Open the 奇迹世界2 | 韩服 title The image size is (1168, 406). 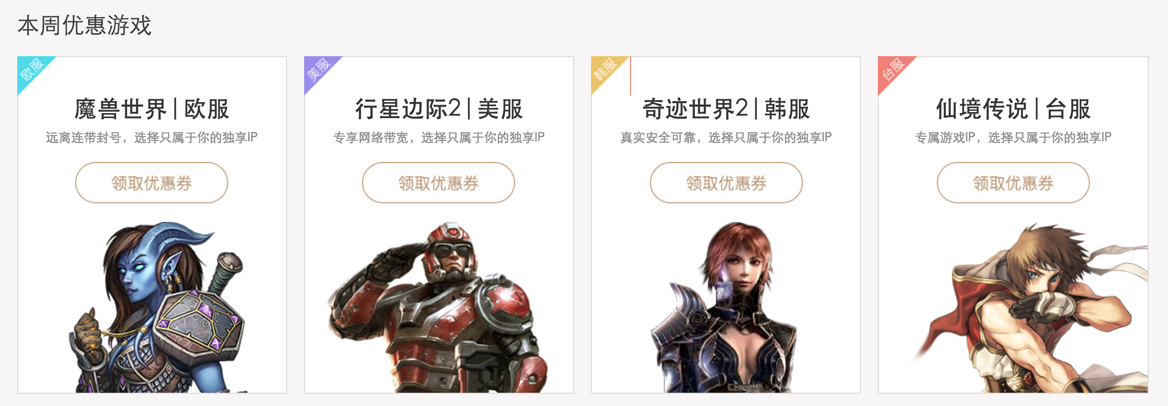pos(726,110)
